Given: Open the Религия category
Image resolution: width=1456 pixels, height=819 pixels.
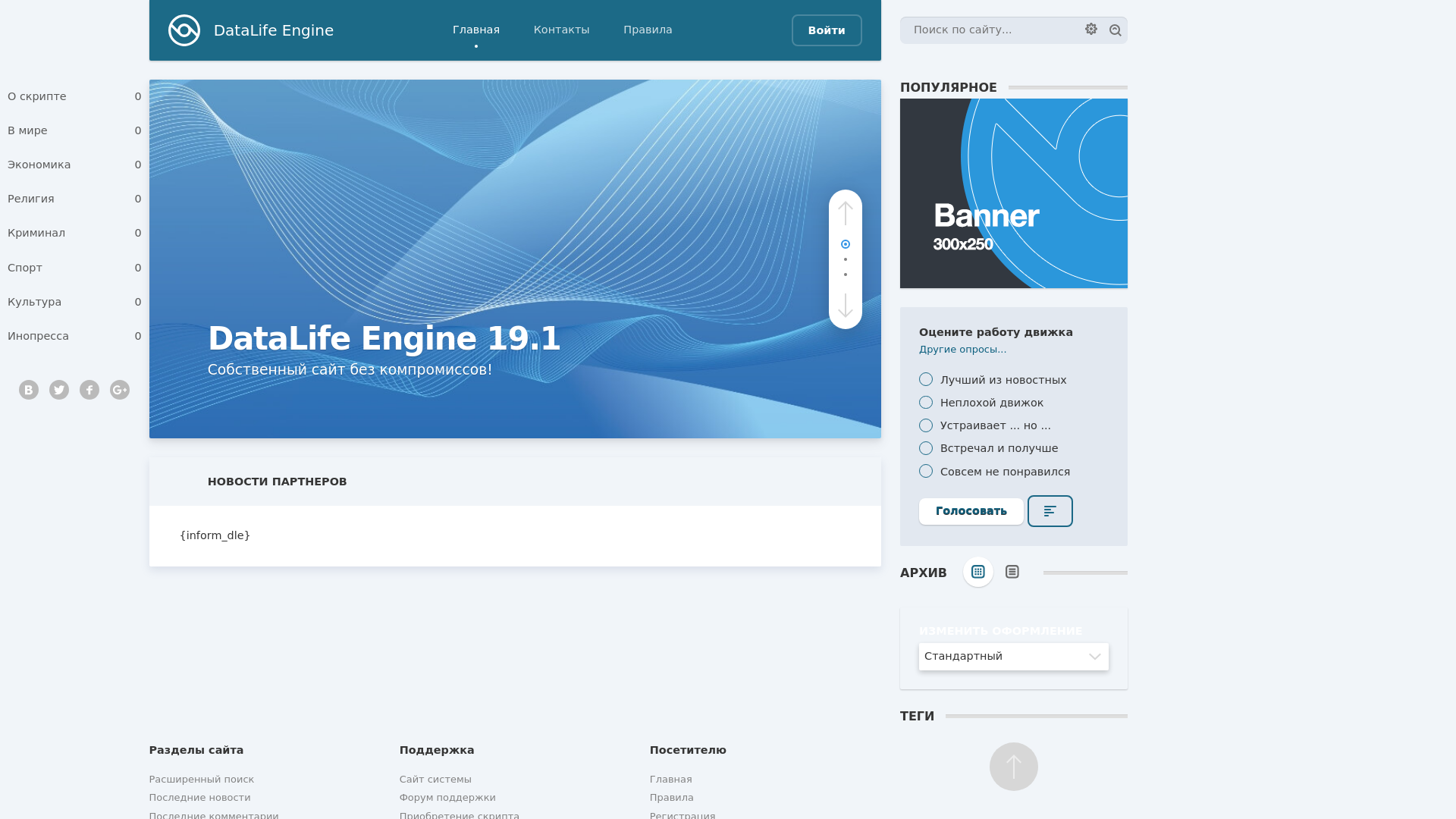Looking at the screenshot, I should click(x=74, y=199).
